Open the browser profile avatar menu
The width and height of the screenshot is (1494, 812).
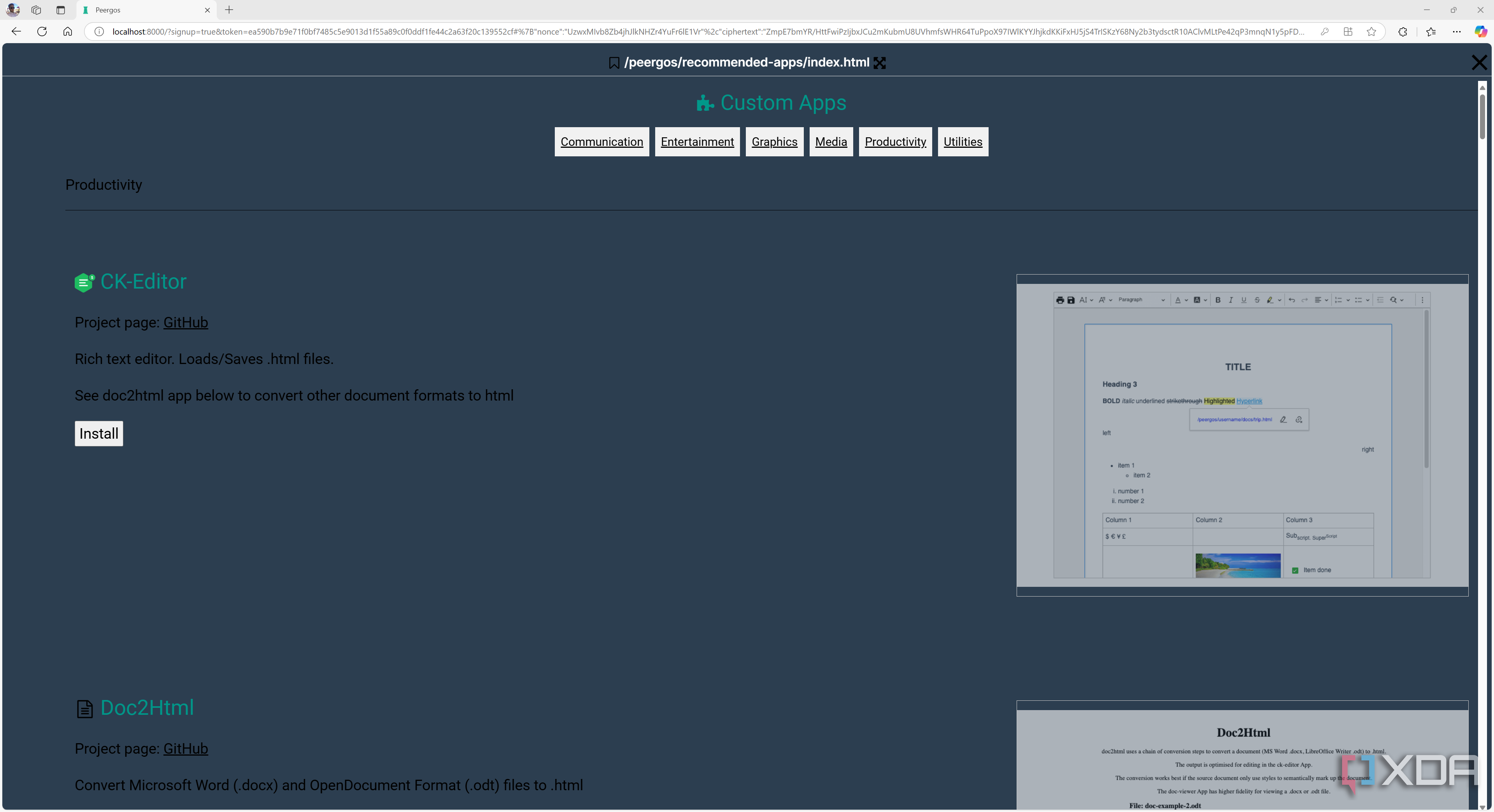coord(13,10)
